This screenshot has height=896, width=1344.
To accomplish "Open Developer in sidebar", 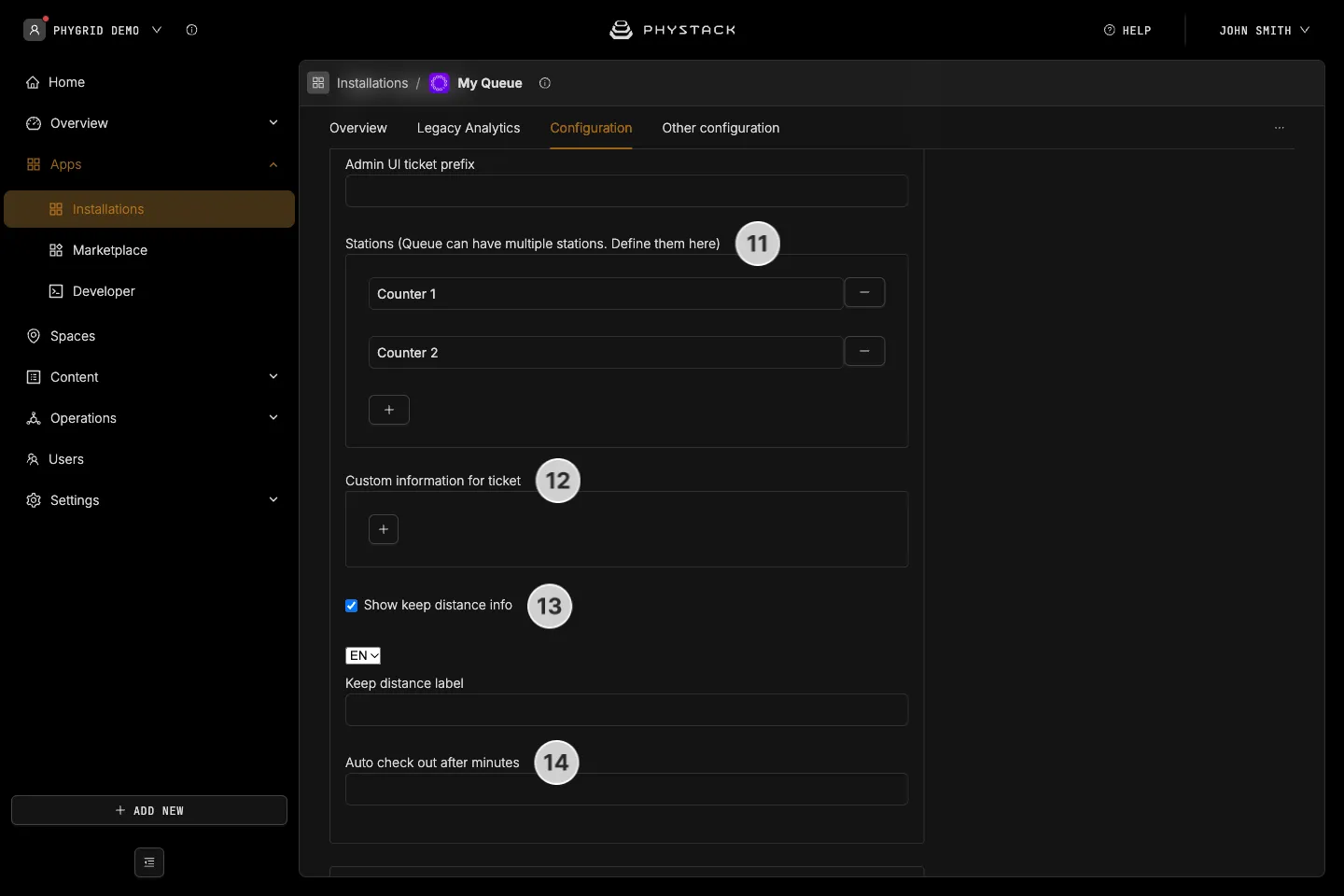I will 149,291.
